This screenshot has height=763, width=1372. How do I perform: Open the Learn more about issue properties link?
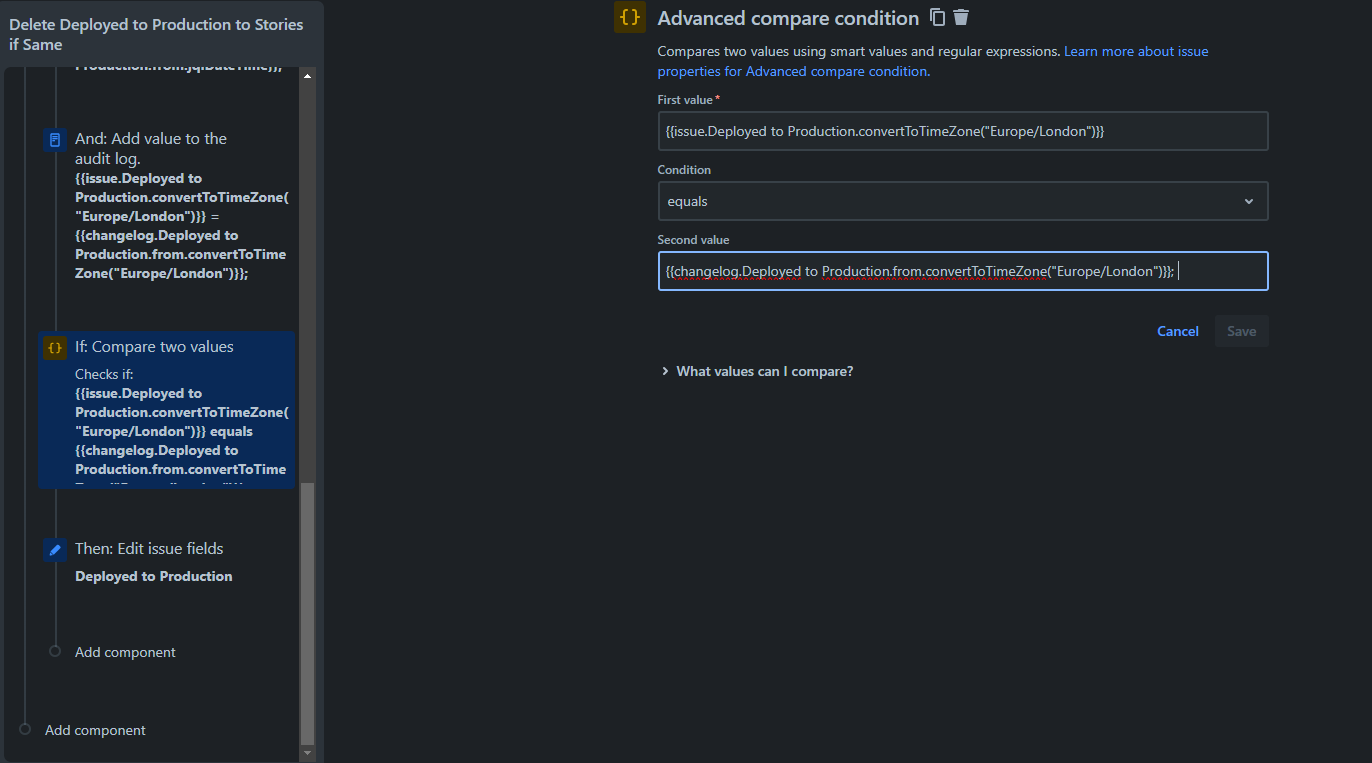point(932,61)
